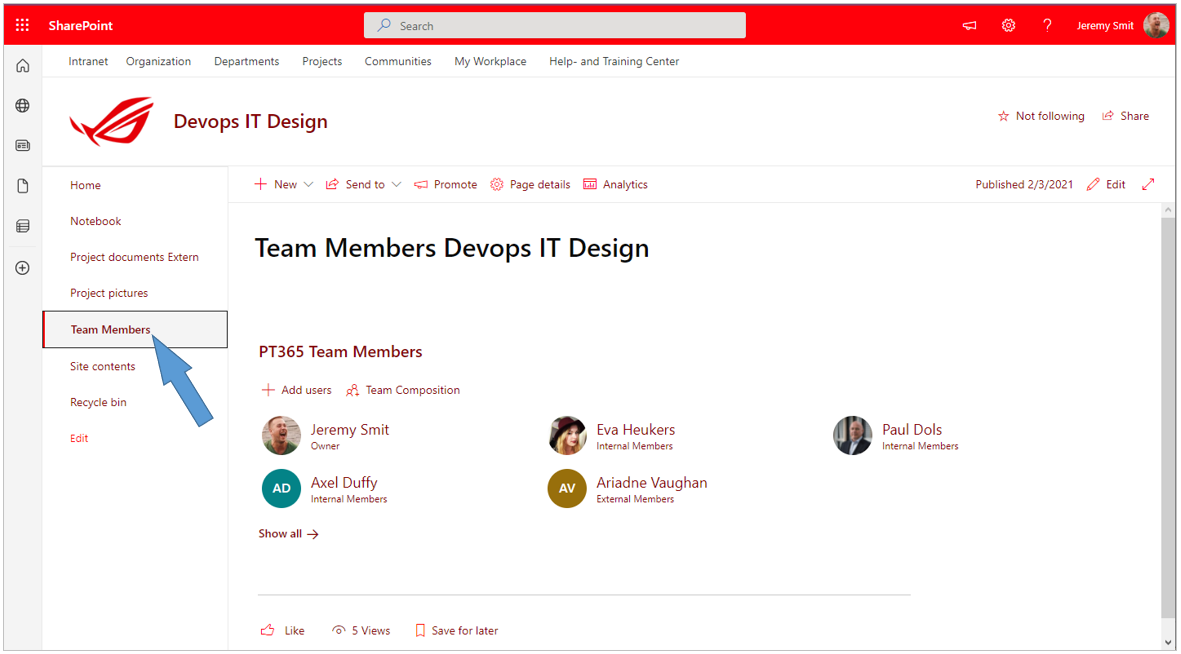This screenshot has height=654, width=1181.
Task: Open the news icon in app bar
Action: (23, 145)
